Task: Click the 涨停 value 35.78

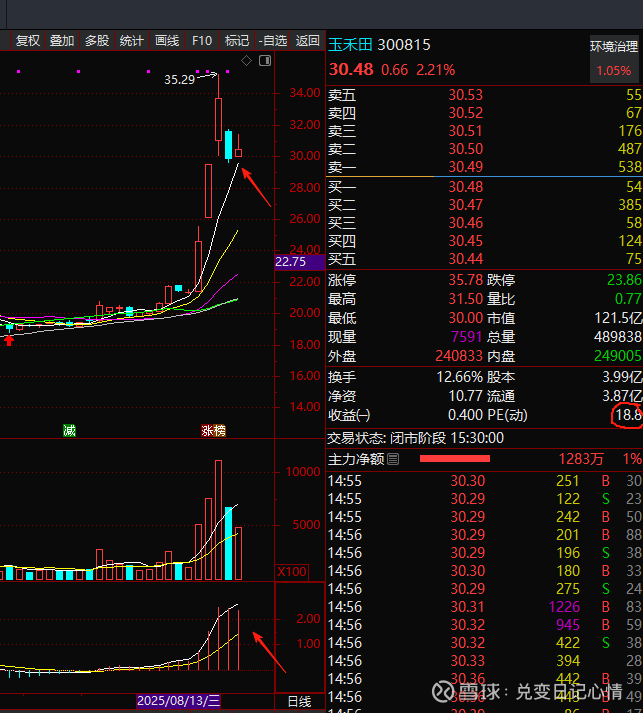Action: coord(466,280)
